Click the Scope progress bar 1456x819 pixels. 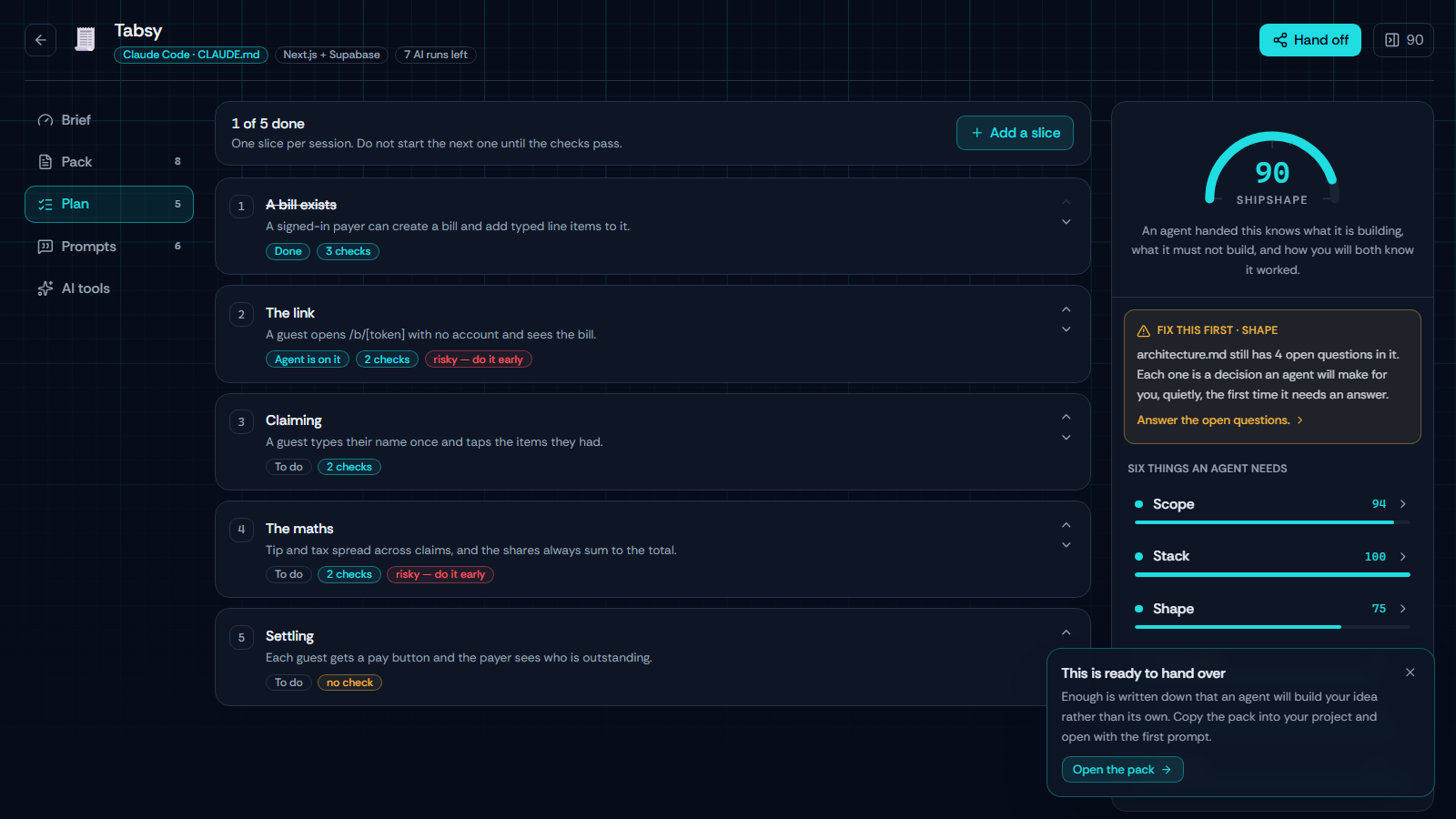[1272, 522]
